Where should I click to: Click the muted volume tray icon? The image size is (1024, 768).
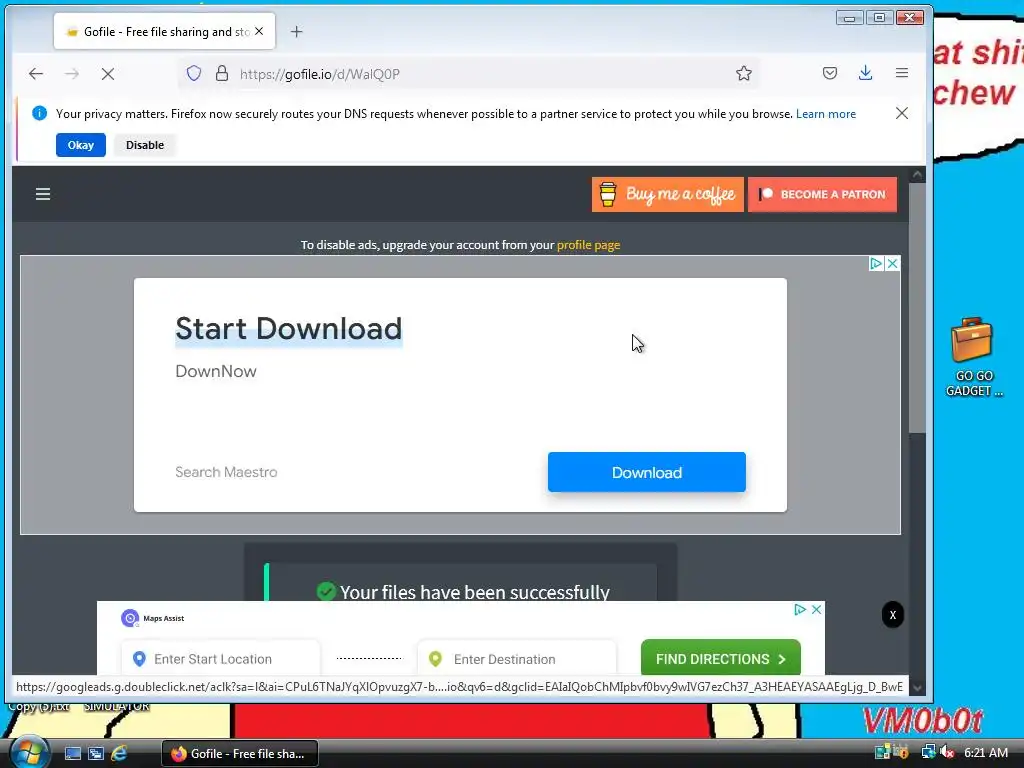coord(947,752)
